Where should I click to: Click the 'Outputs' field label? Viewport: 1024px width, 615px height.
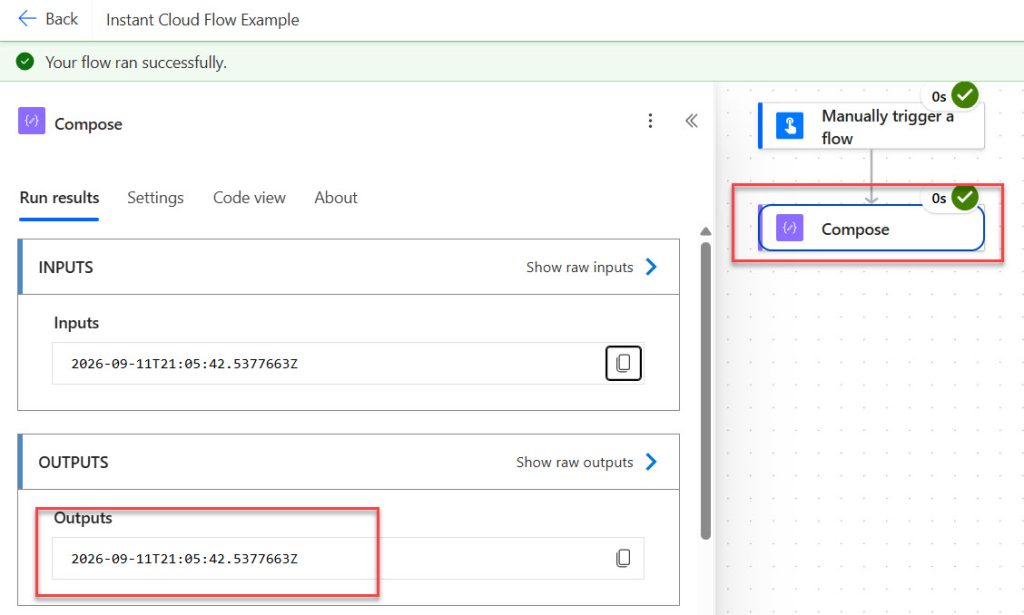pyautogui.click(x=83, y=518)
